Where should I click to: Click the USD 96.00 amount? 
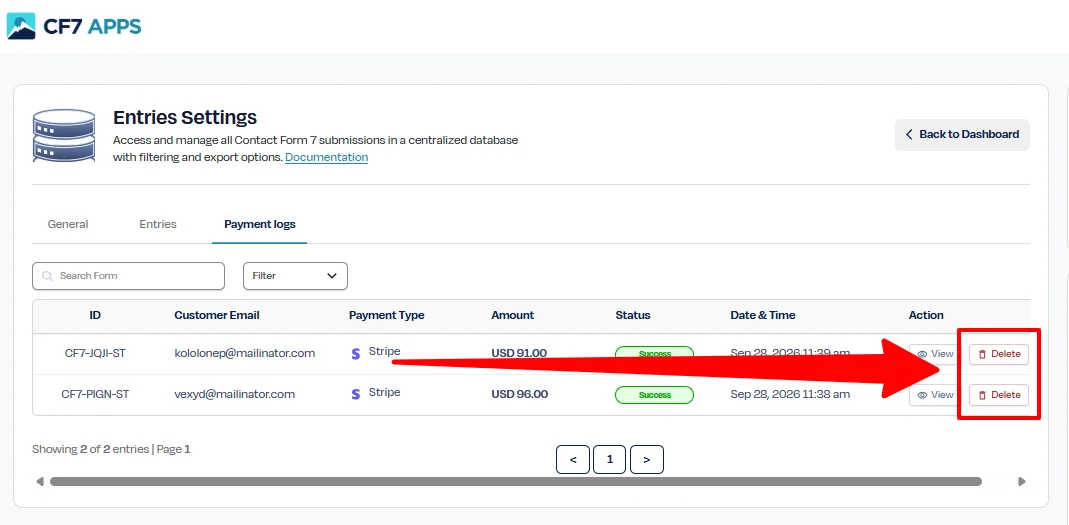520,394
